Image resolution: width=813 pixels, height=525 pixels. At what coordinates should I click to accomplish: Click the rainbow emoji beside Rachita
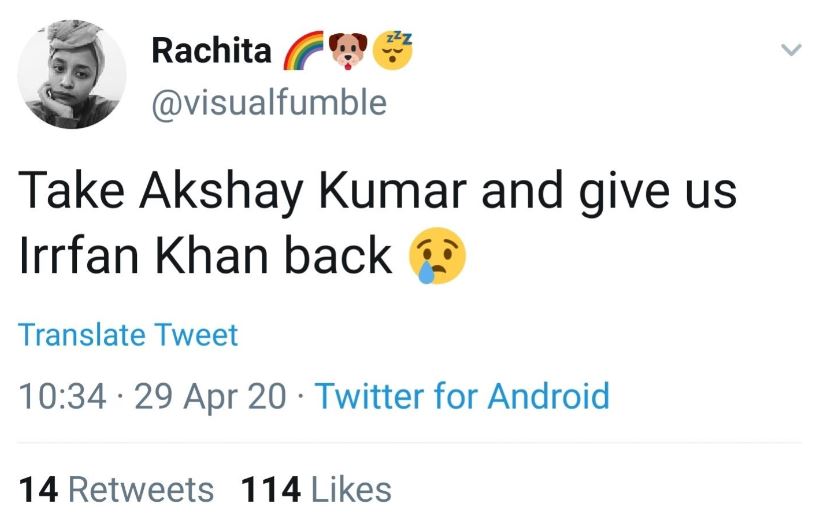pos(306,52)
